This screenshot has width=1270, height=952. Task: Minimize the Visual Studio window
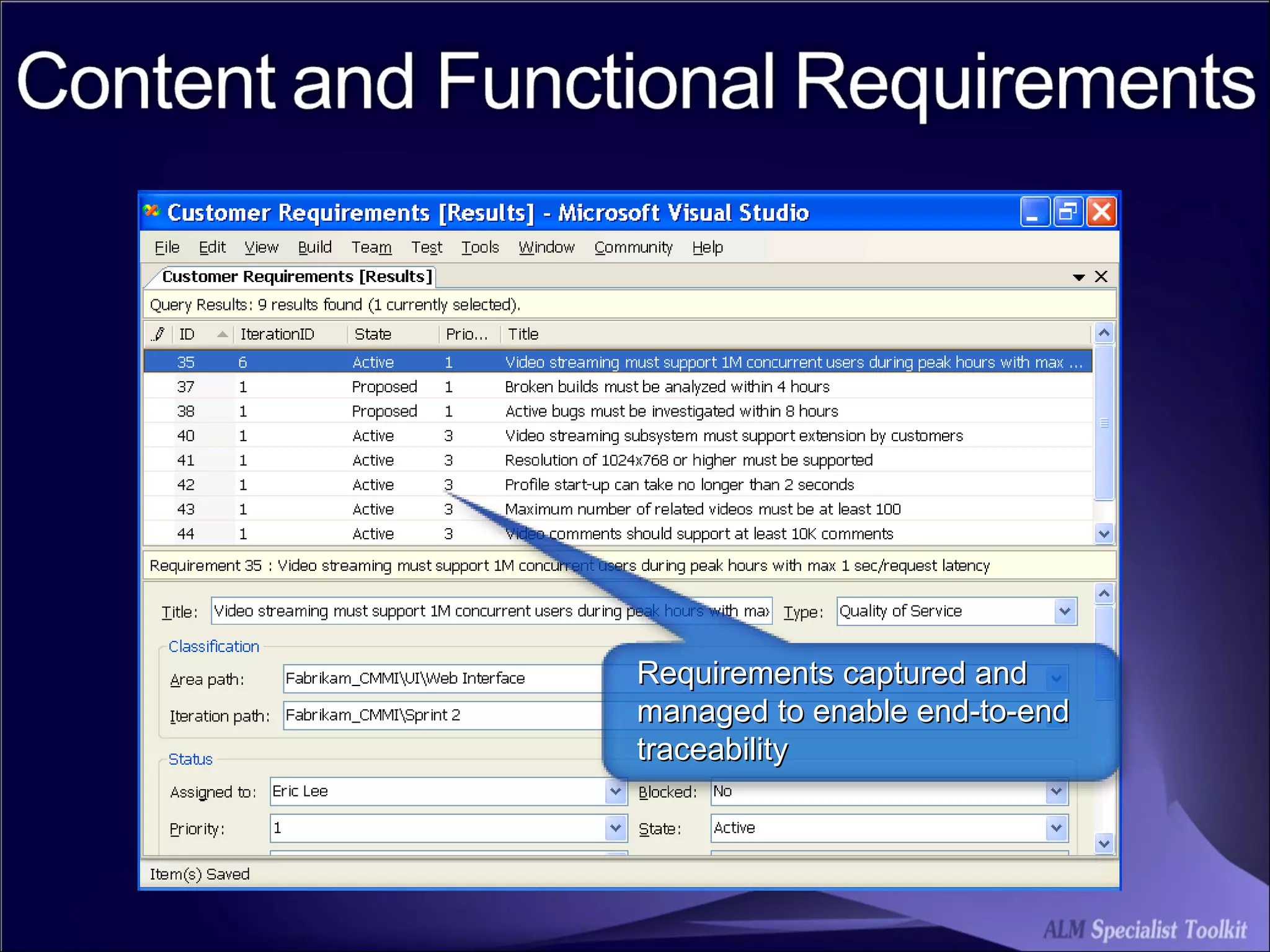pos(1034,212)
